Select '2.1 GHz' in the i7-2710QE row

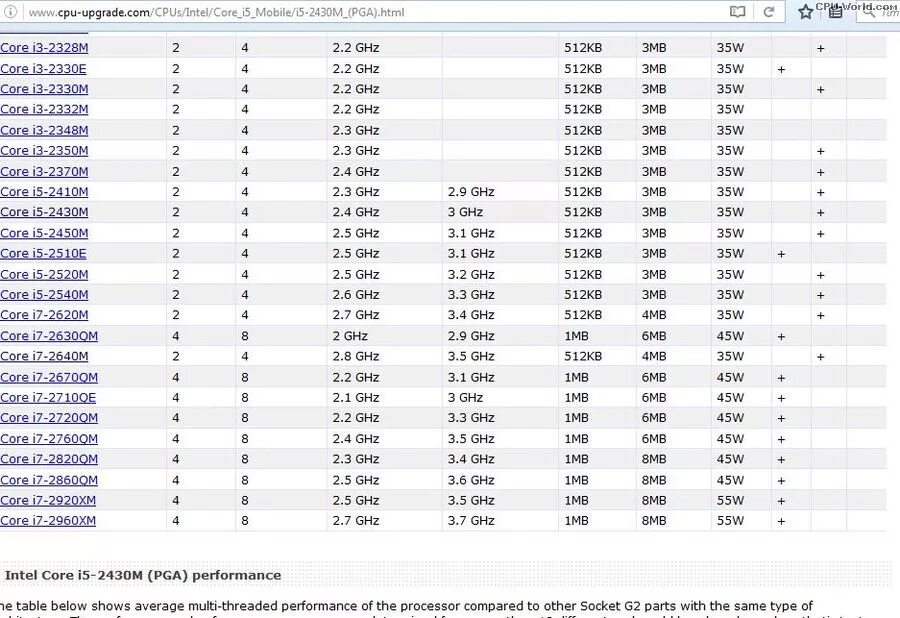point(356,397)
